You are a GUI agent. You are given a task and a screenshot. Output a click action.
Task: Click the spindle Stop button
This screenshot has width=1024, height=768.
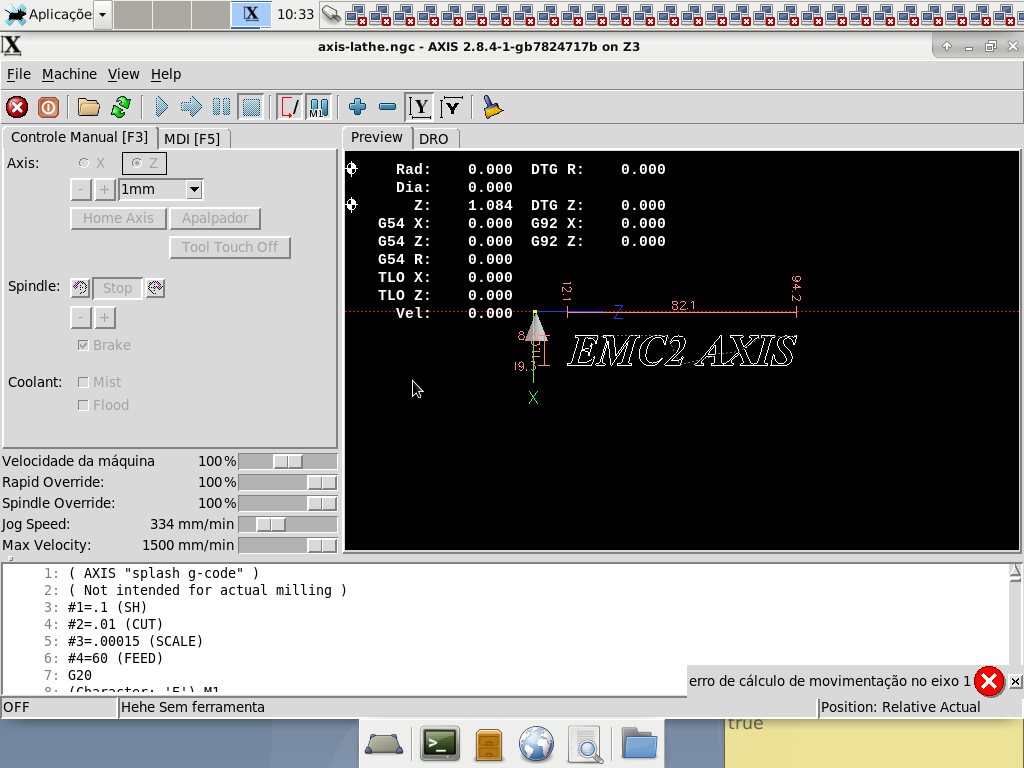click(118, 288)
